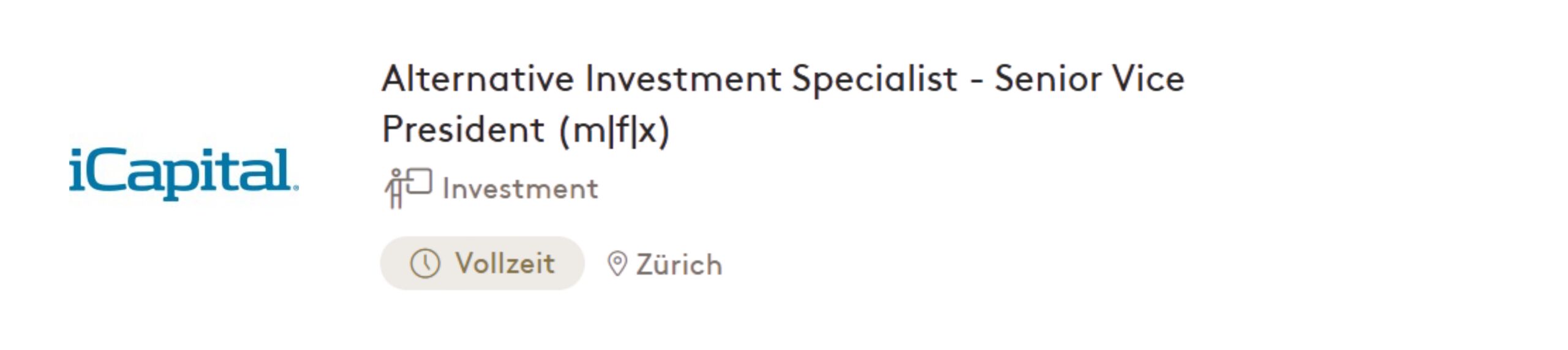Click the word "Alternative" in the job title
Screen dimensions: 1568x350
pyautogui.click(x=478, y=79)
